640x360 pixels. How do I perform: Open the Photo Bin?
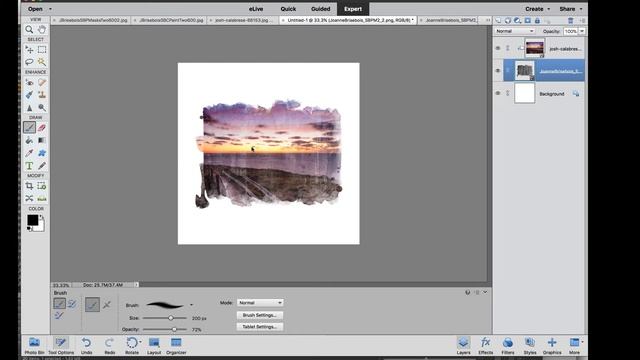tap(34, 345)
